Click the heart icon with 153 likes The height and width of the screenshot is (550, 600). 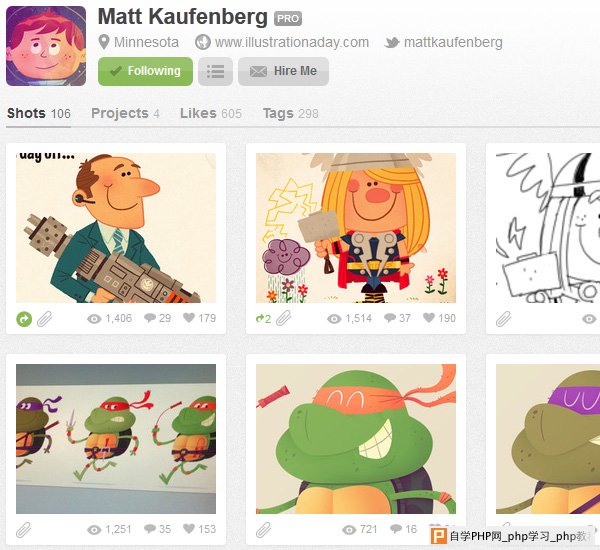[189, 529]
